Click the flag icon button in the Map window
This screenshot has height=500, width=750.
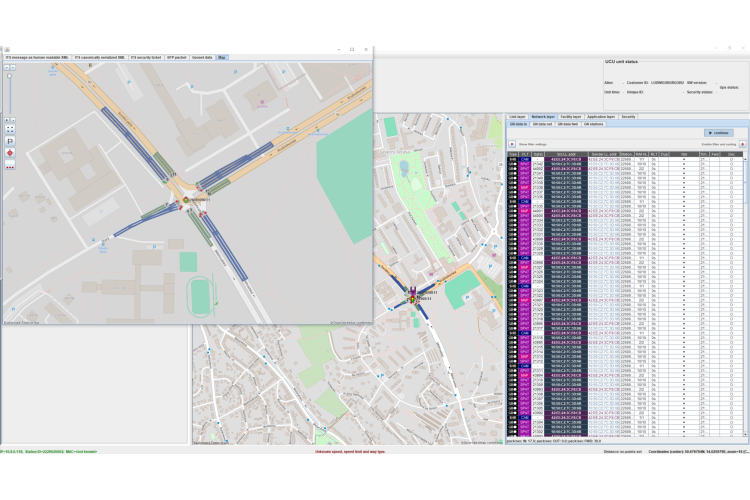click(10, 141)
